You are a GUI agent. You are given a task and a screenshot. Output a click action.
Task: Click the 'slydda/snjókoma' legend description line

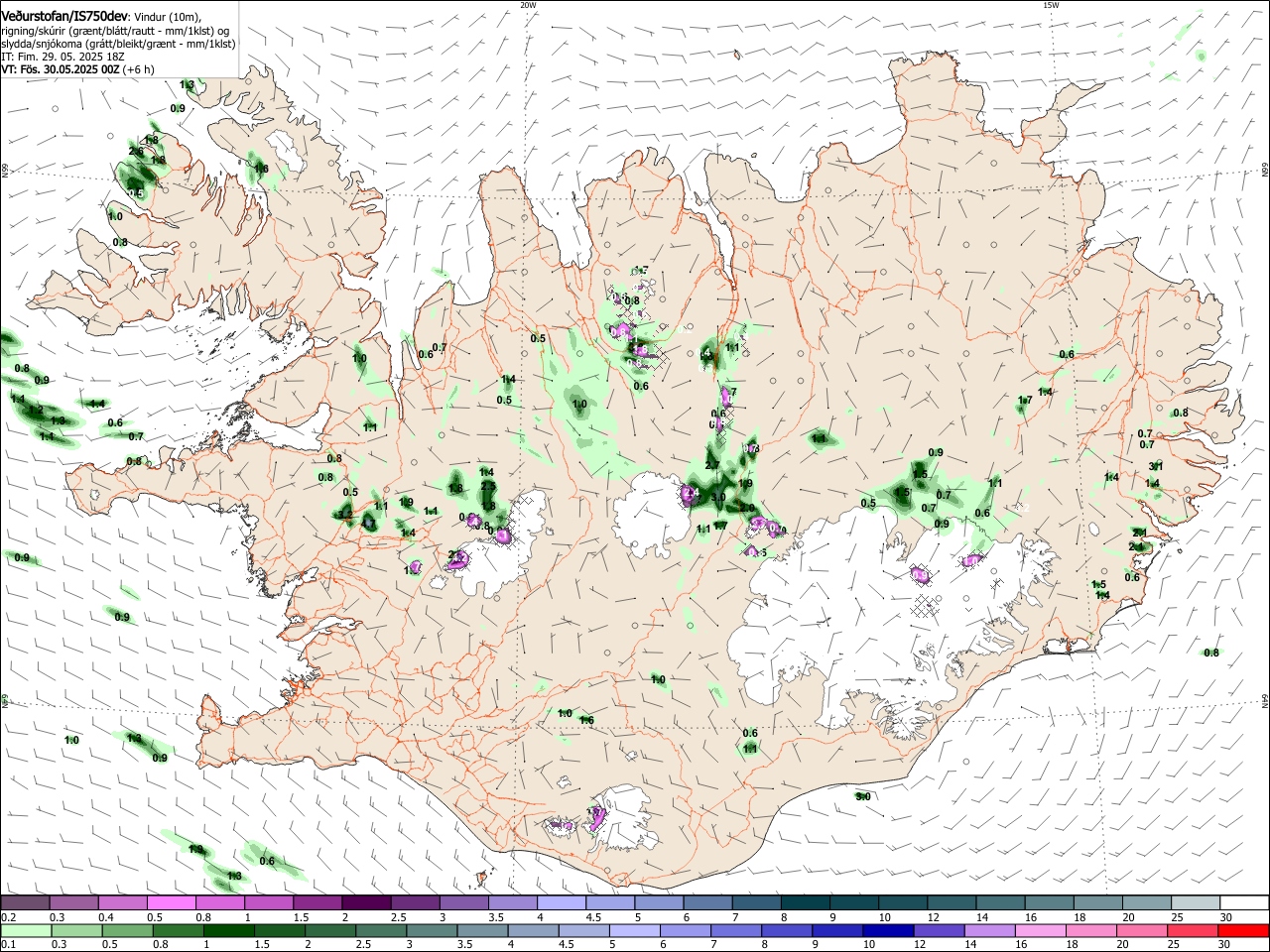(x=118, y=44)
